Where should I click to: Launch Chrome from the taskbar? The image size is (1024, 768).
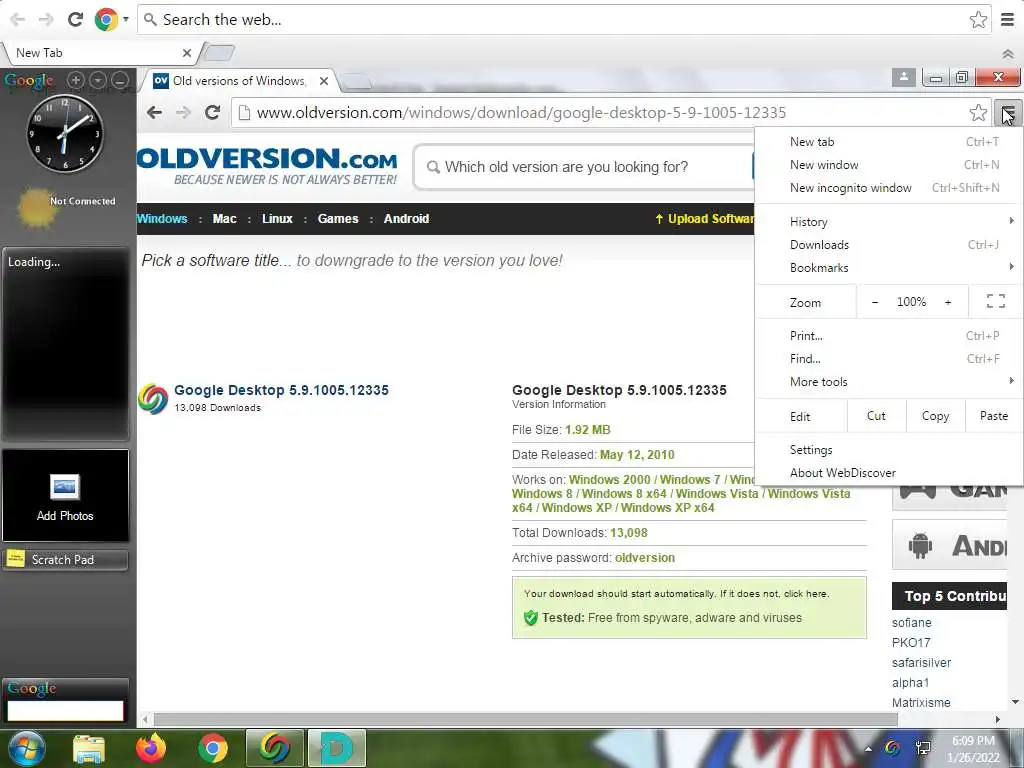[x=213, y=748]
